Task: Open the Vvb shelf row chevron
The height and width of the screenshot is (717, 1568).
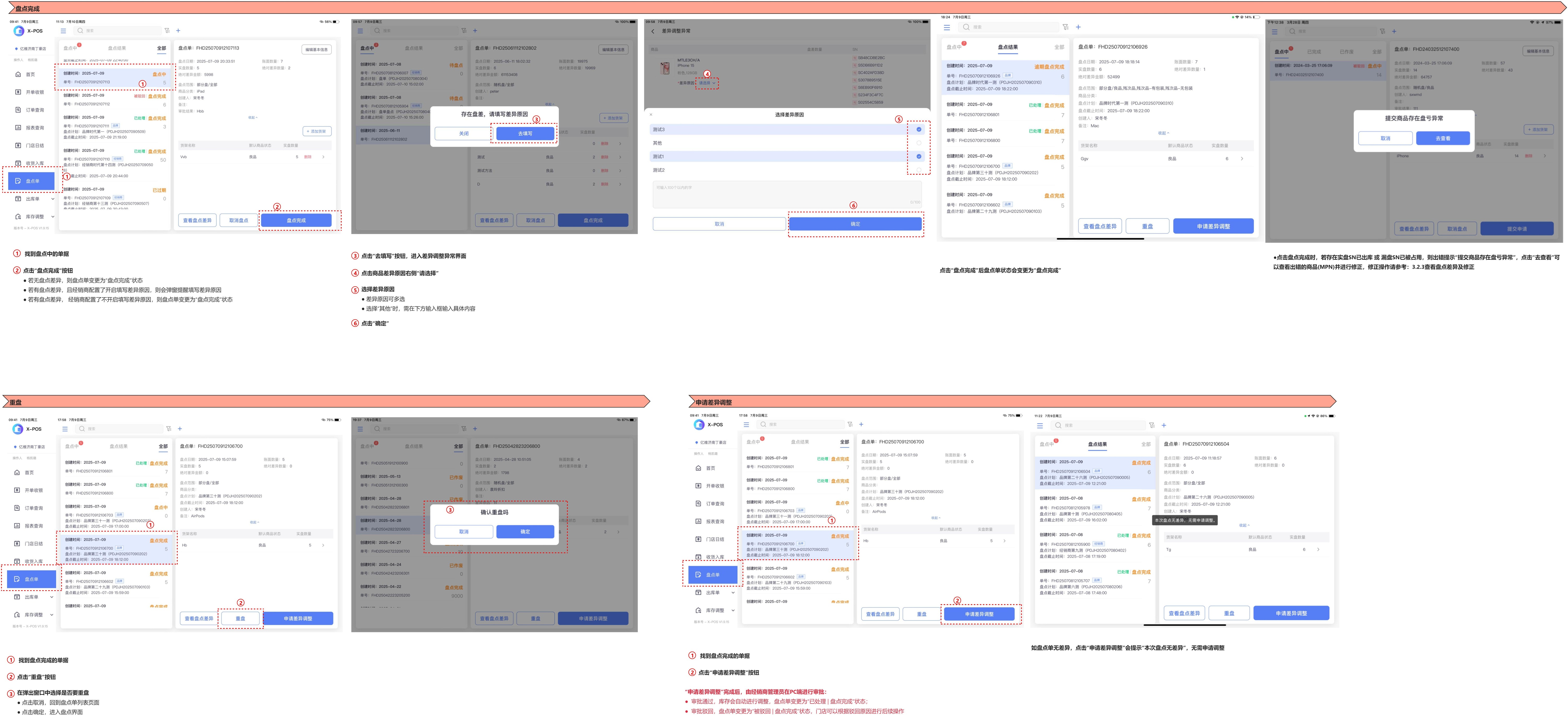Action: click(323, 157)
